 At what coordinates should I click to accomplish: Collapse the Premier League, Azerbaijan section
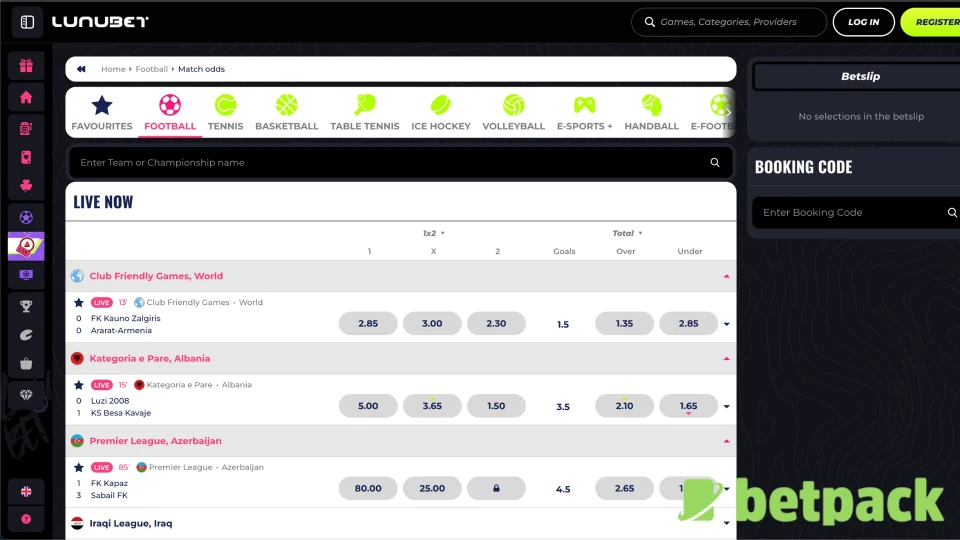coord(726,441)
